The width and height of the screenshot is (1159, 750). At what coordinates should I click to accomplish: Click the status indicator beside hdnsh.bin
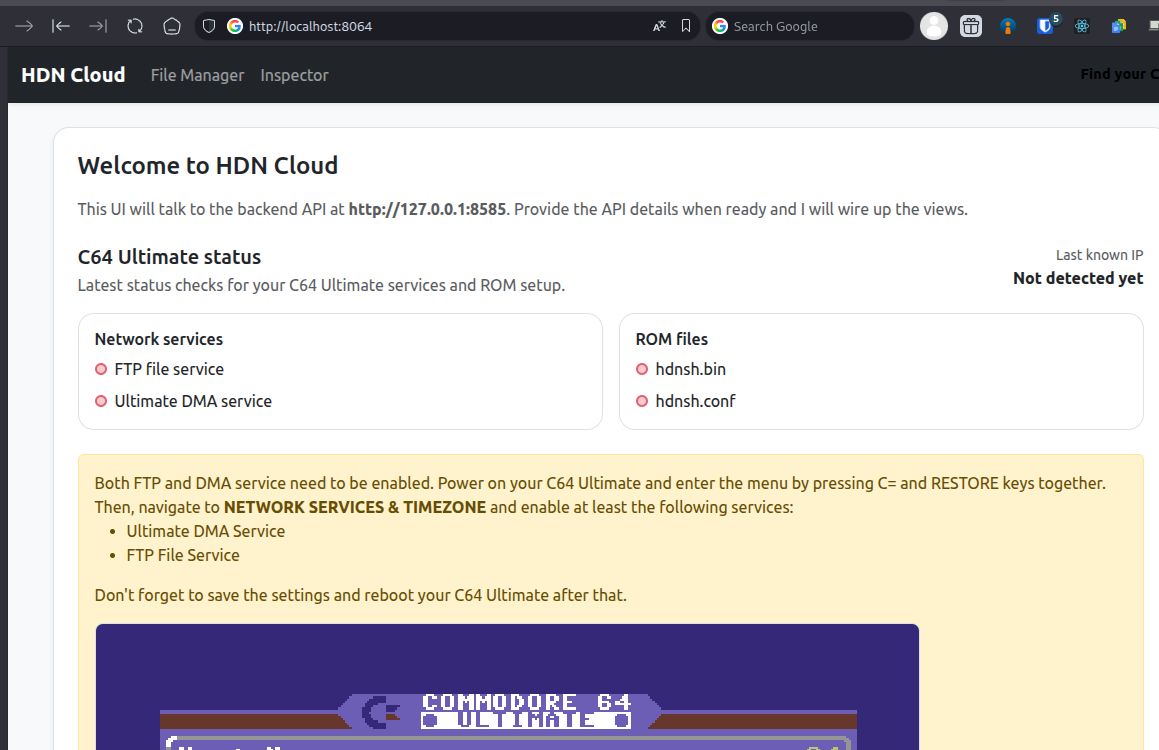(641, 369)
